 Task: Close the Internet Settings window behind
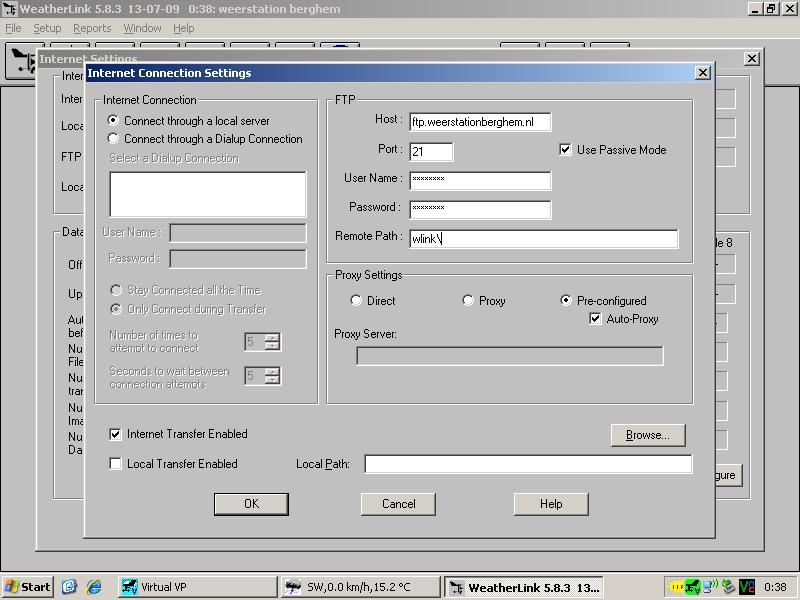[x=752, y=59]
